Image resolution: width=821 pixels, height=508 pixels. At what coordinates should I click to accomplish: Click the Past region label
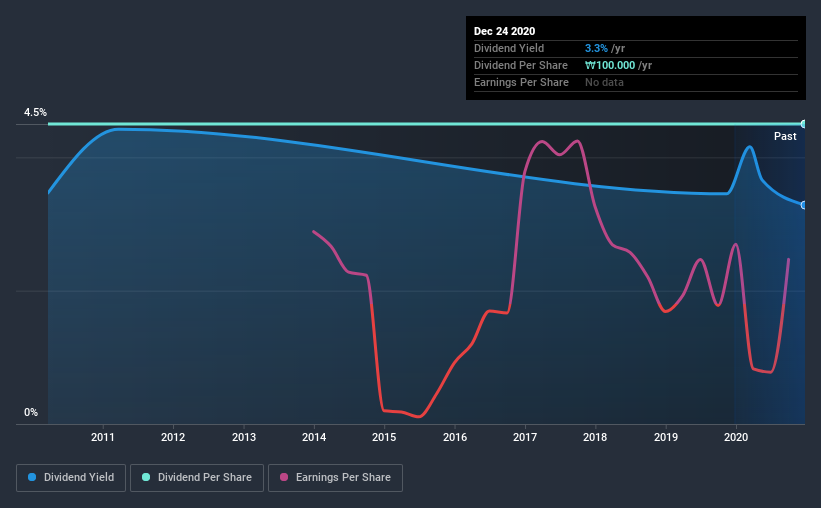[785, 136]
